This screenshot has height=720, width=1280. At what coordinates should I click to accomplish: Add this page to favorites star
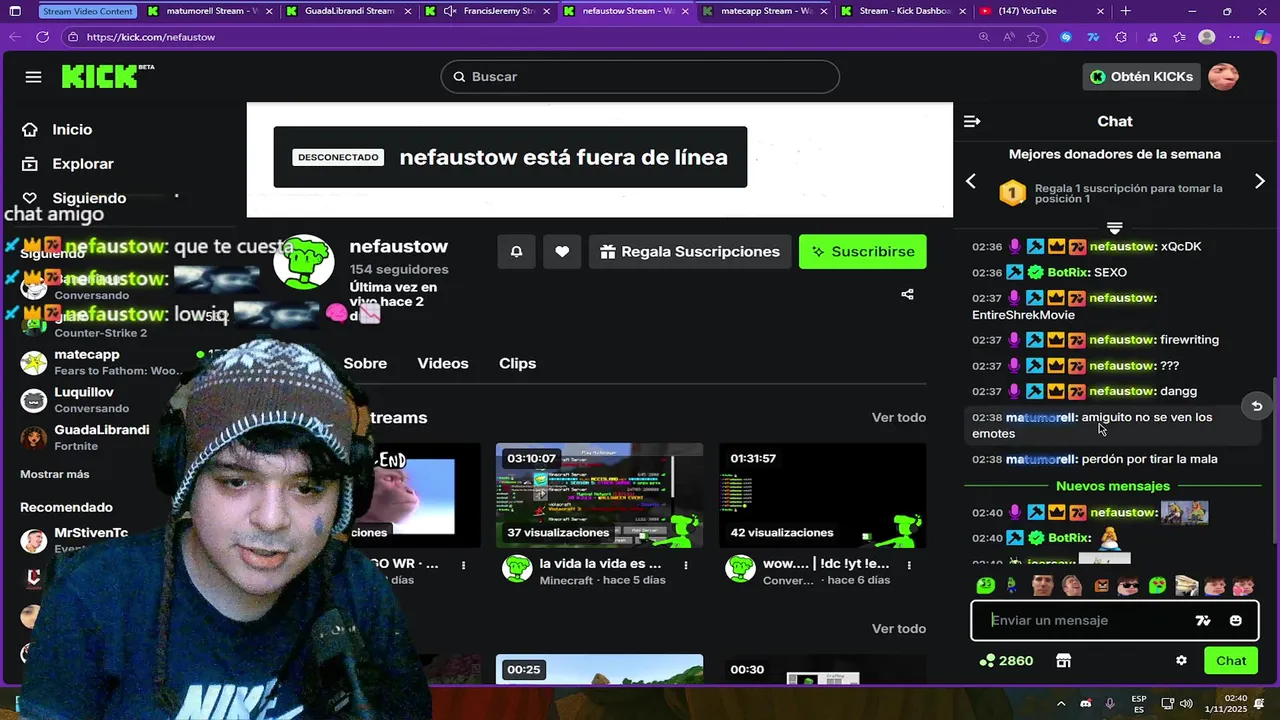coord(1033,37)
